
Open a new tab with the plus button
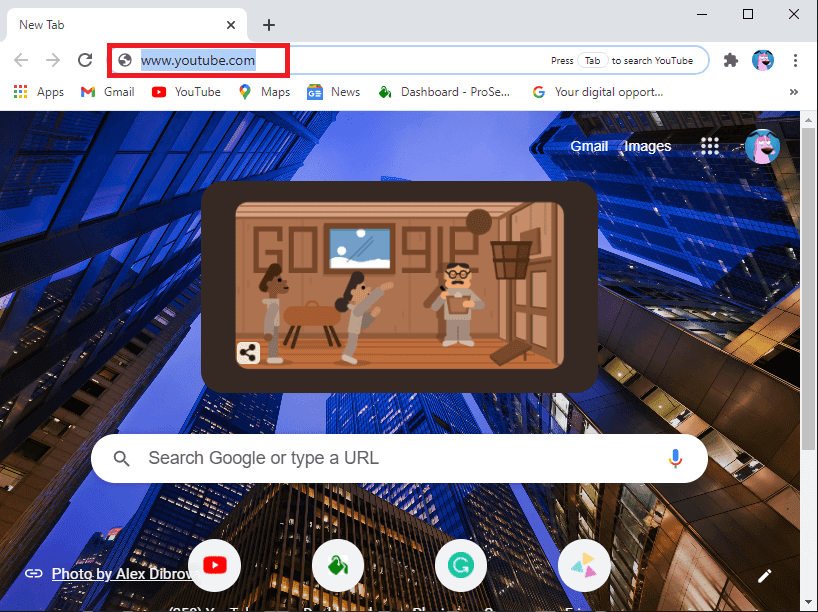point(269,25)
